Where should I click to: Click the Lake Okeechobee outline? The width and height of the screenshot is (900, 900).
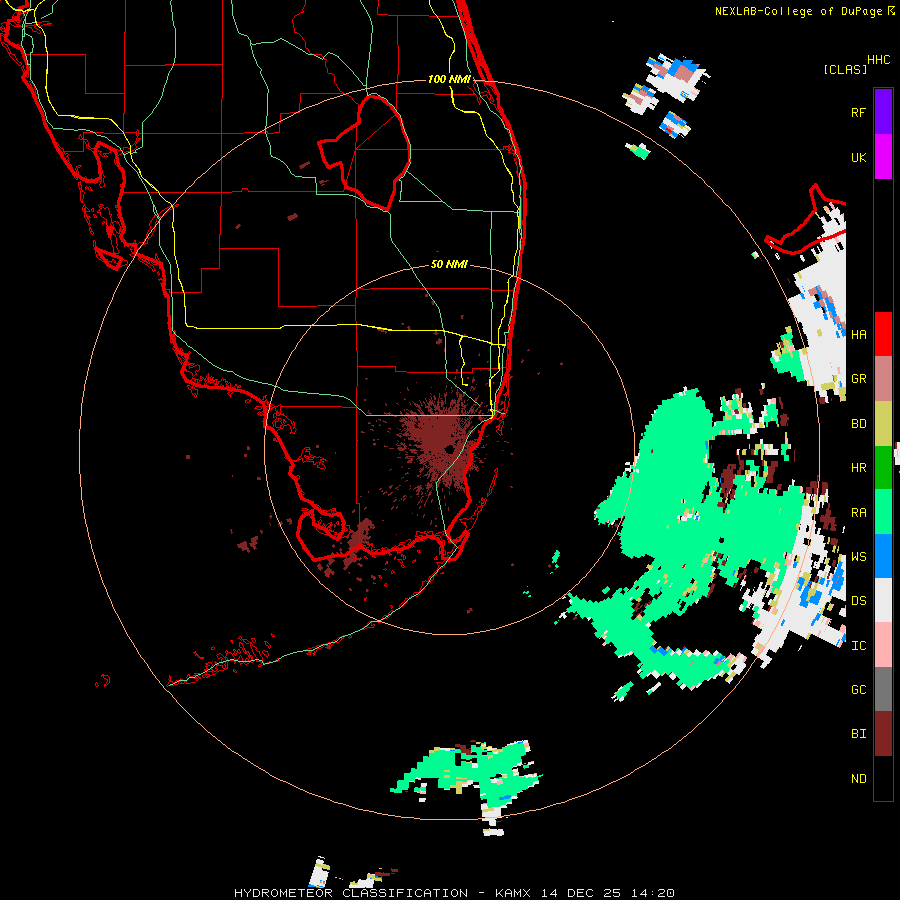(365, 152)
